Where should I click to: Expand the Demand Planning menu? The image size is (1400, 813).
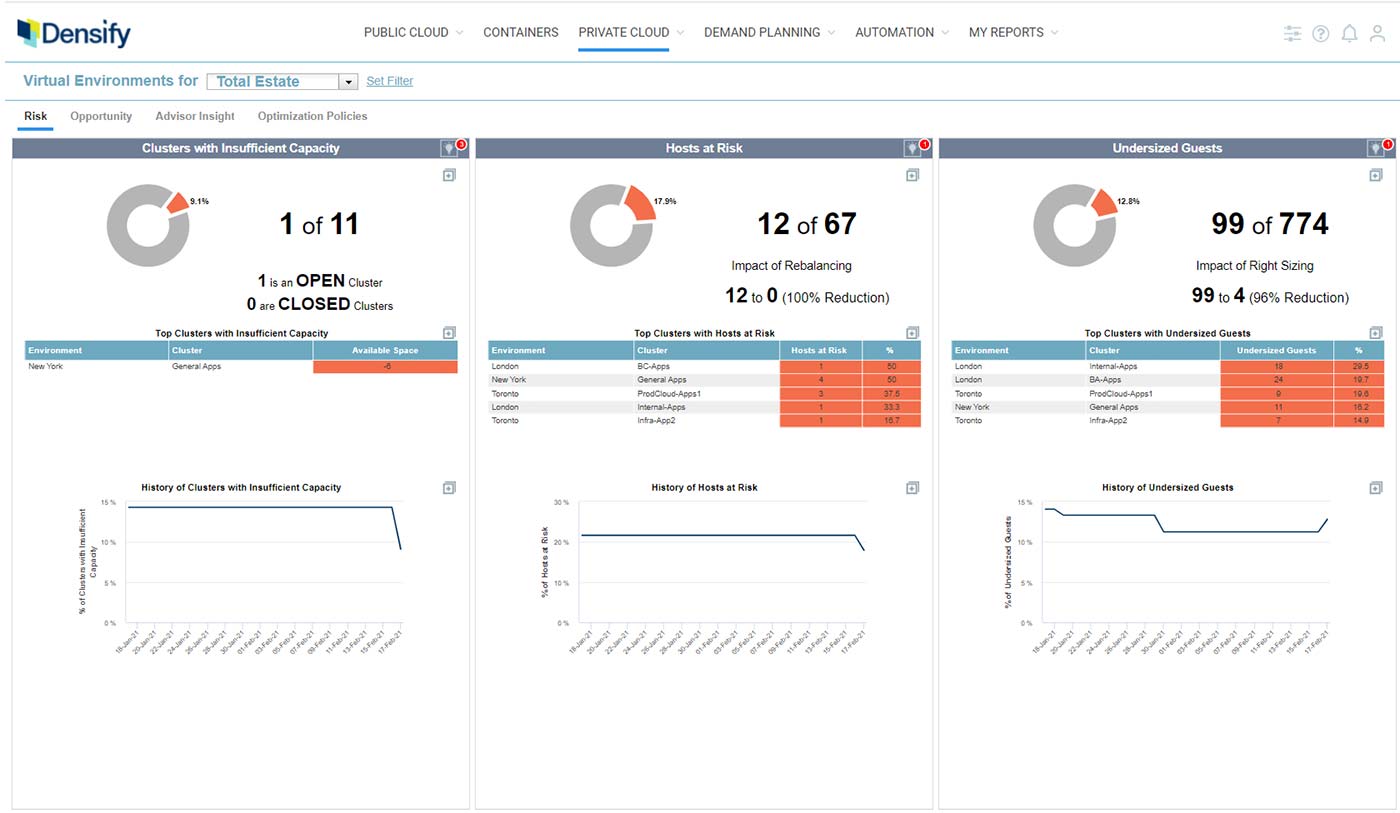(x=769, y=32)
